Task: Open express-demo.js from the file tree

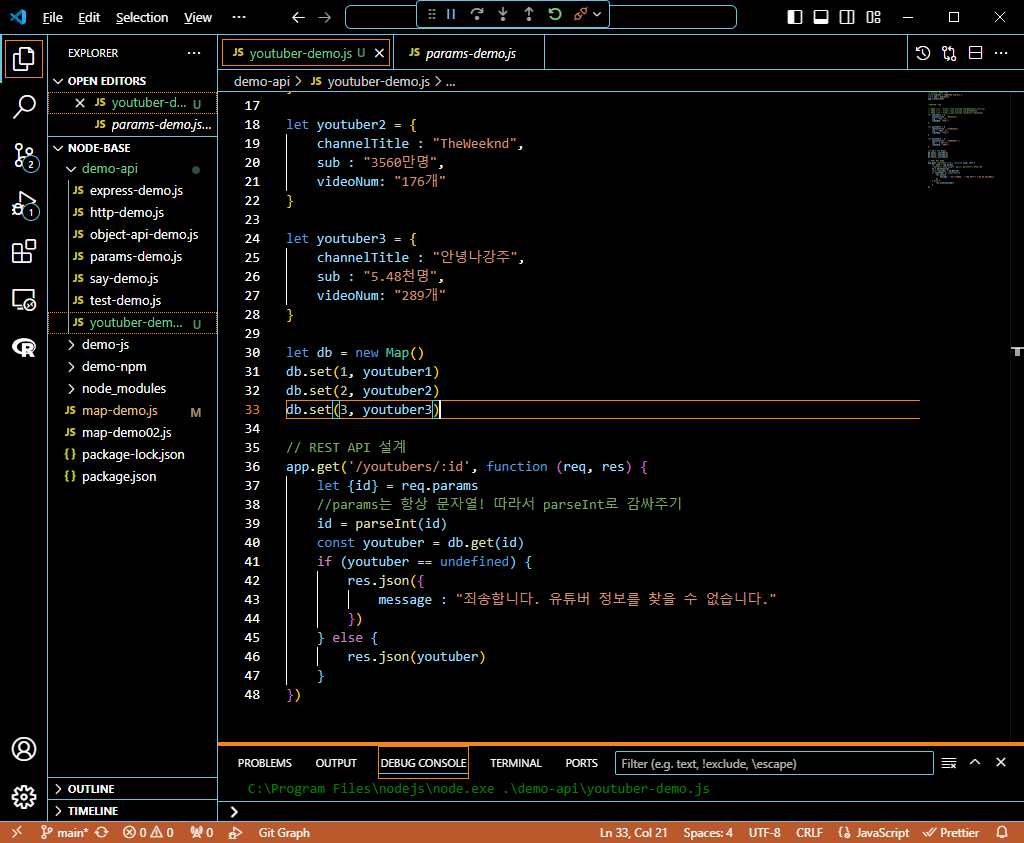Action: (133, 191)
